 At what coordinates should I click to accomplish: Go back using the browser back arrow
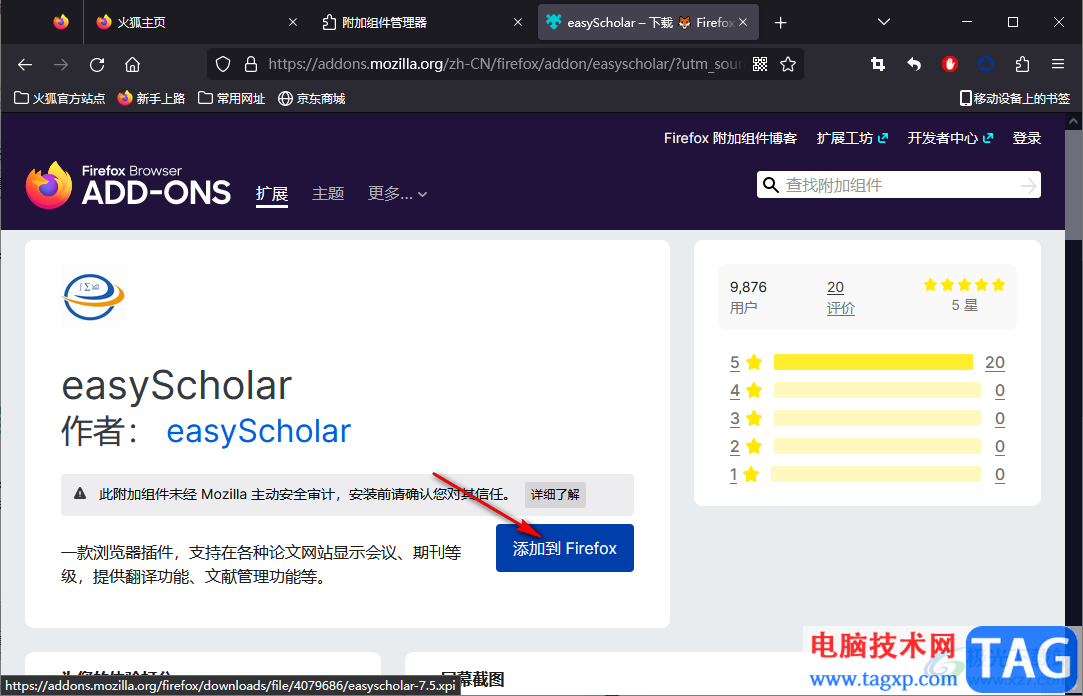tap(25, 64)
